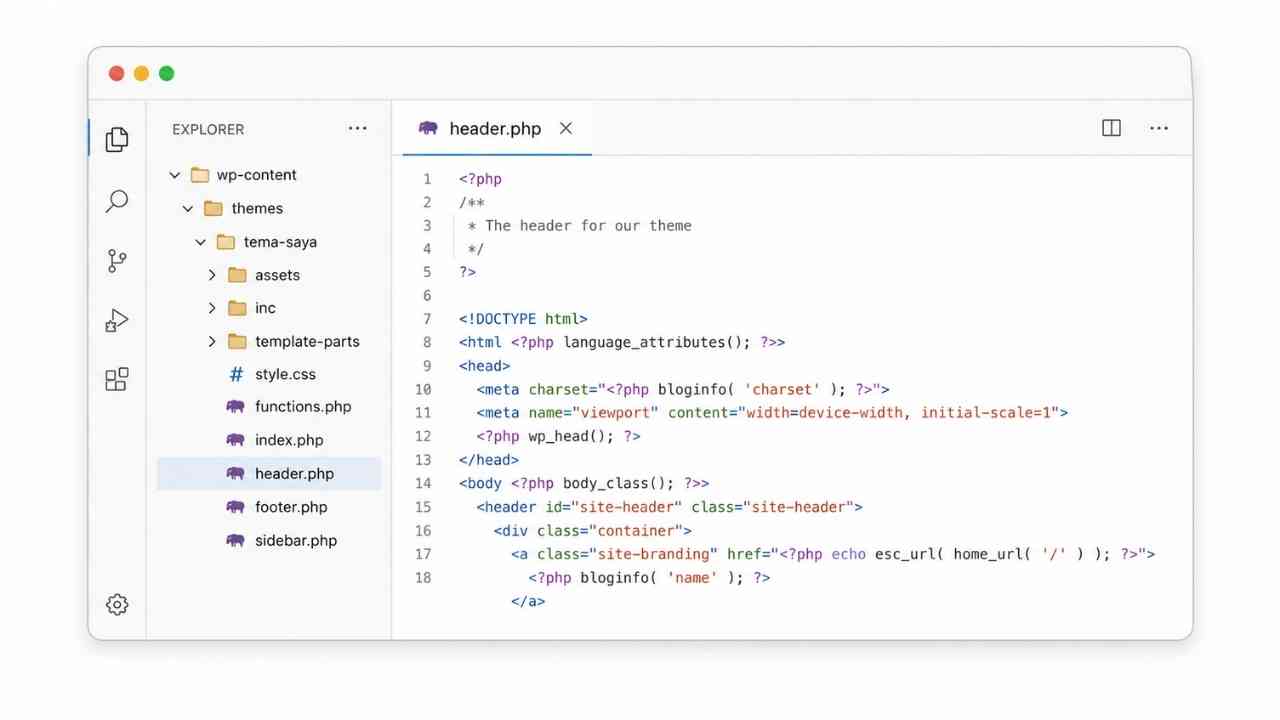Click the '<?php' opening tag on line 1
Screen dimensions: 1280x720
[x=481, y=179]
